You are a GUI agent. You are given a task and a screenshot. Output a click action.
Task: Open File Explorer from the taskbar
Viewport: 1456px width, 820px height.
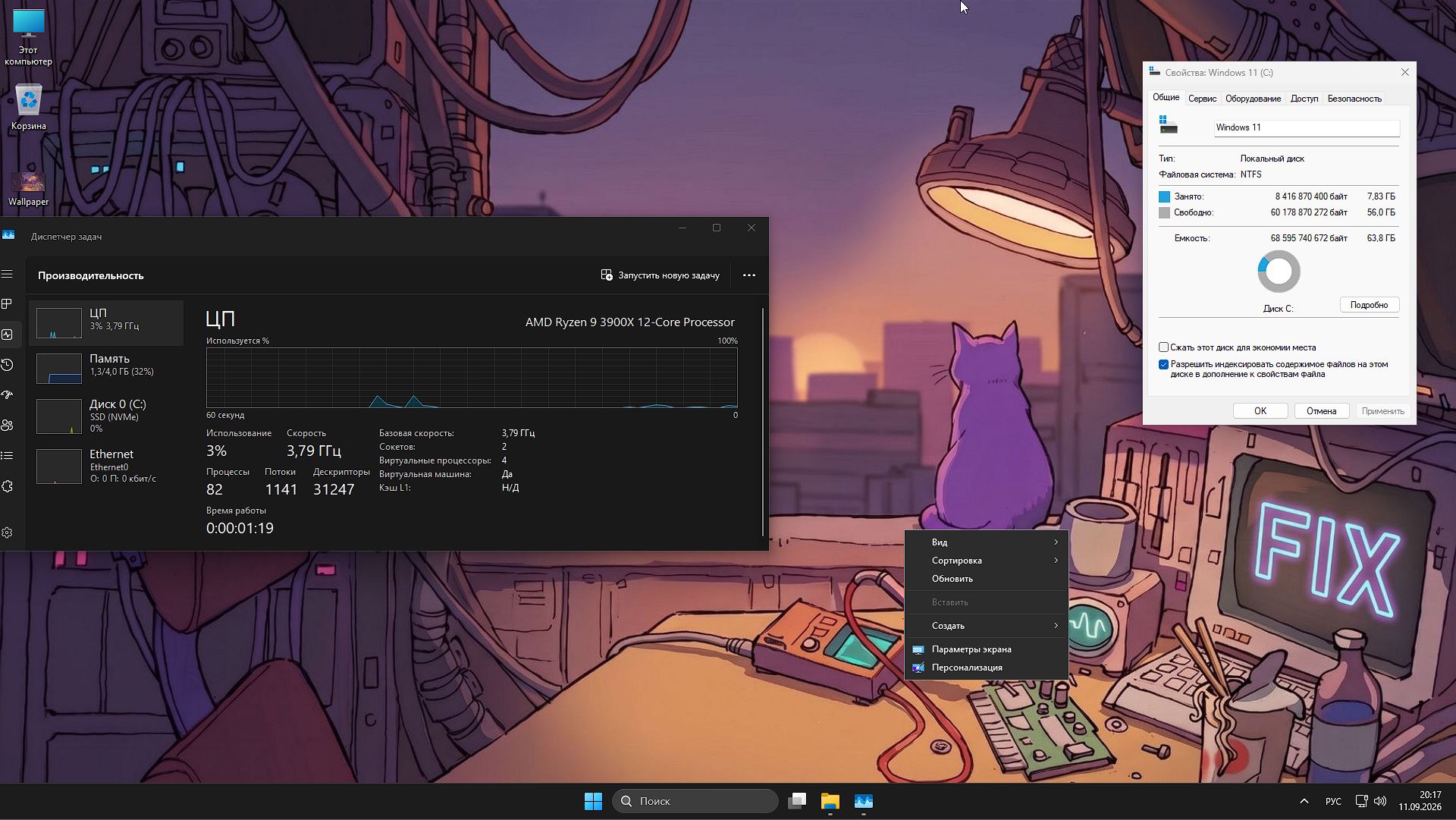coord(830,801)
